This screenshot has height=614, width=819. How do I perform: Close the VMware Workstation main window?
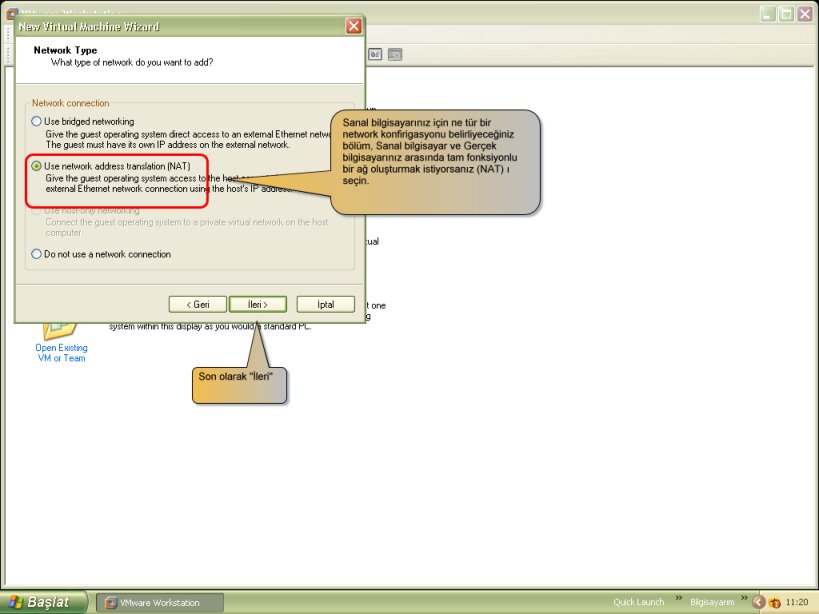click(x=805, y=15)
